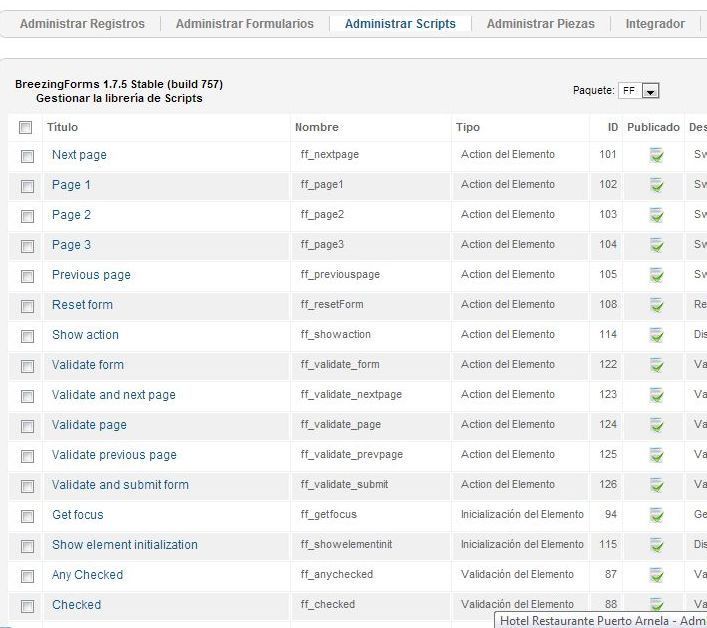Image resolution: width=707 pixels, height=628 pixels.
Task: Toggle published icon for Validate and submit form
Action: point(656,485)
